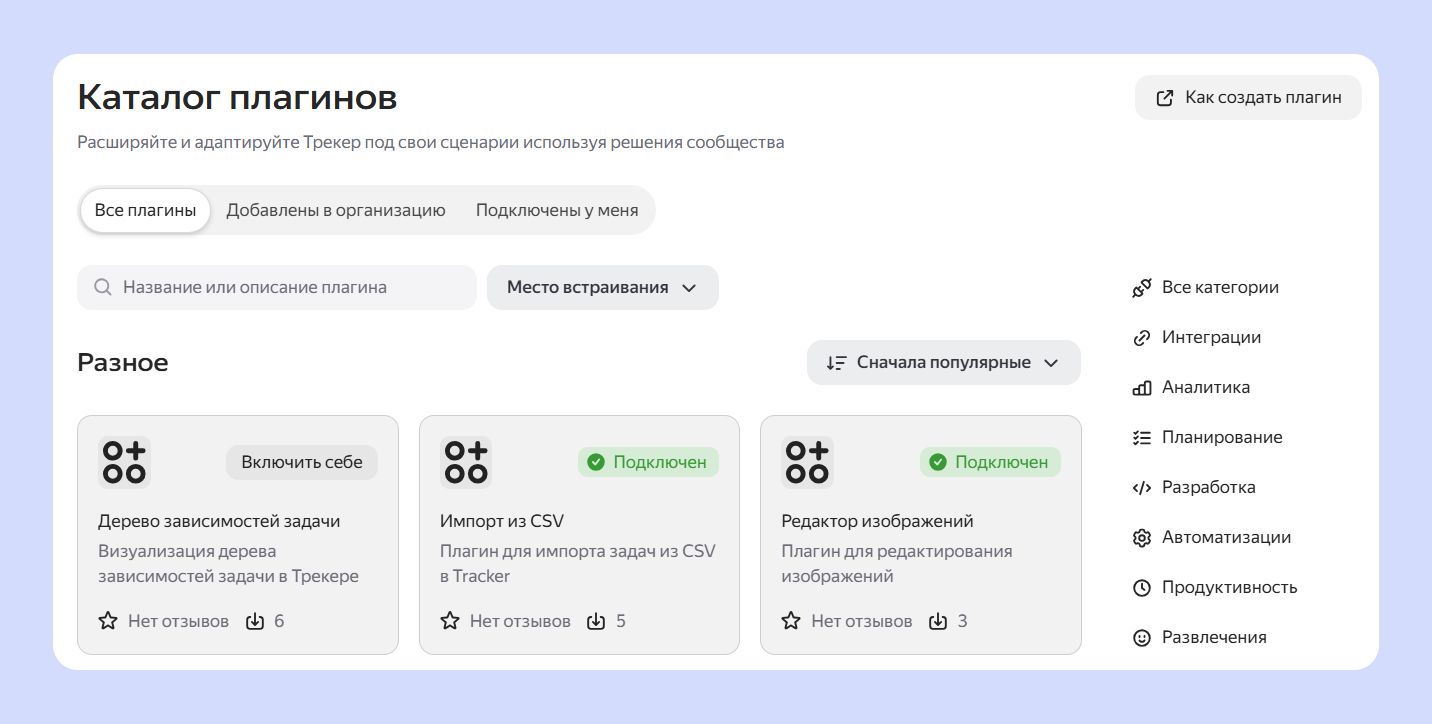This screenshot has width=1432, height=724.
Task: Choose the Автоматизации category
Action: 1212,537
